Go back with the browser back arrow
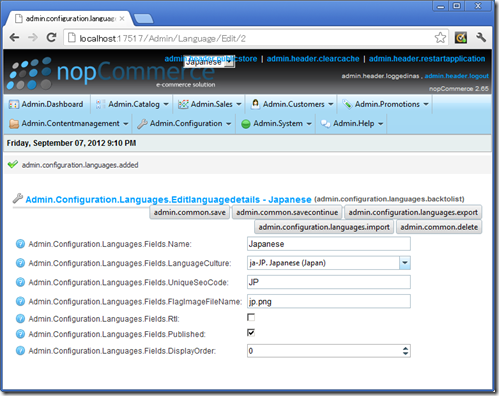Viewport: 499px width, 396px height. 14,38
